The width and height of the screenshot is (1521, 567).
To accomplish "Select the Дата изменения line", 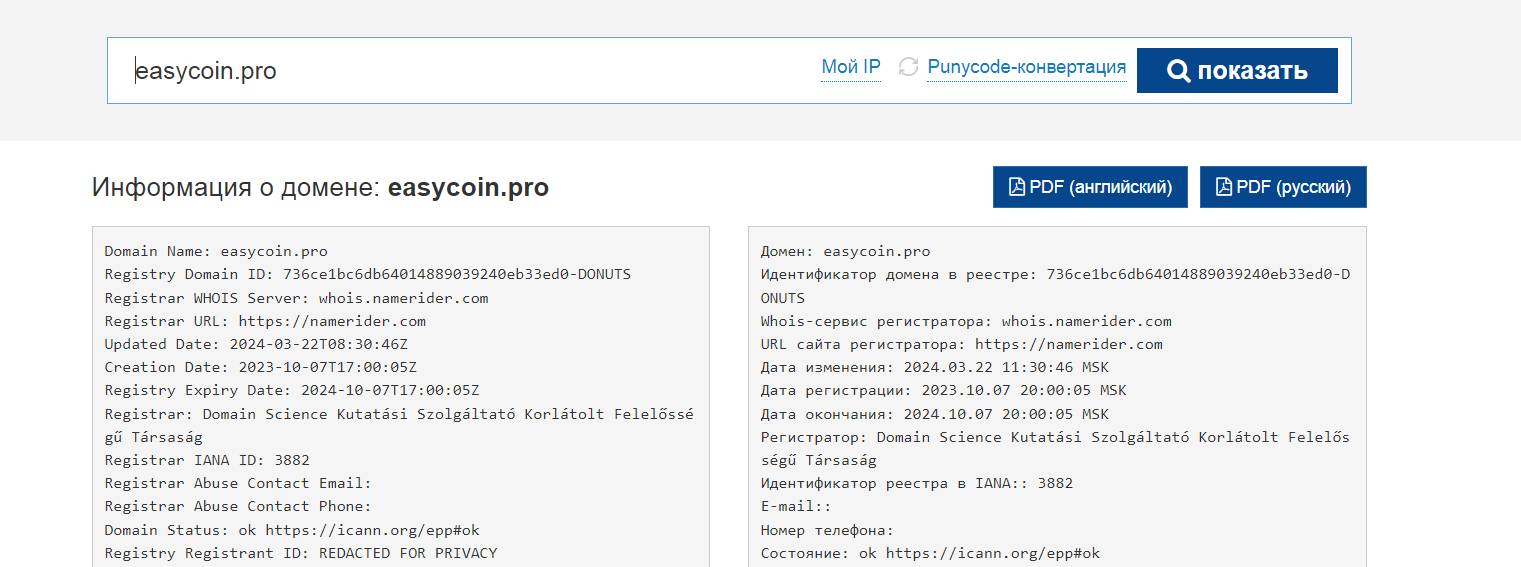I will tap(935, 367).
